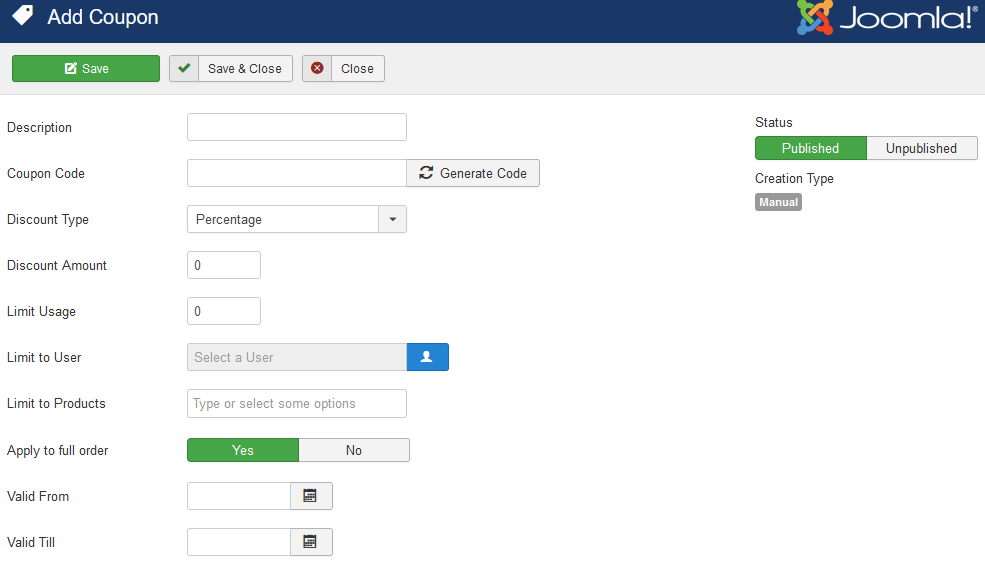Click Save & Close button
This screenshot has width=985, height=576.
coord(231,68)
